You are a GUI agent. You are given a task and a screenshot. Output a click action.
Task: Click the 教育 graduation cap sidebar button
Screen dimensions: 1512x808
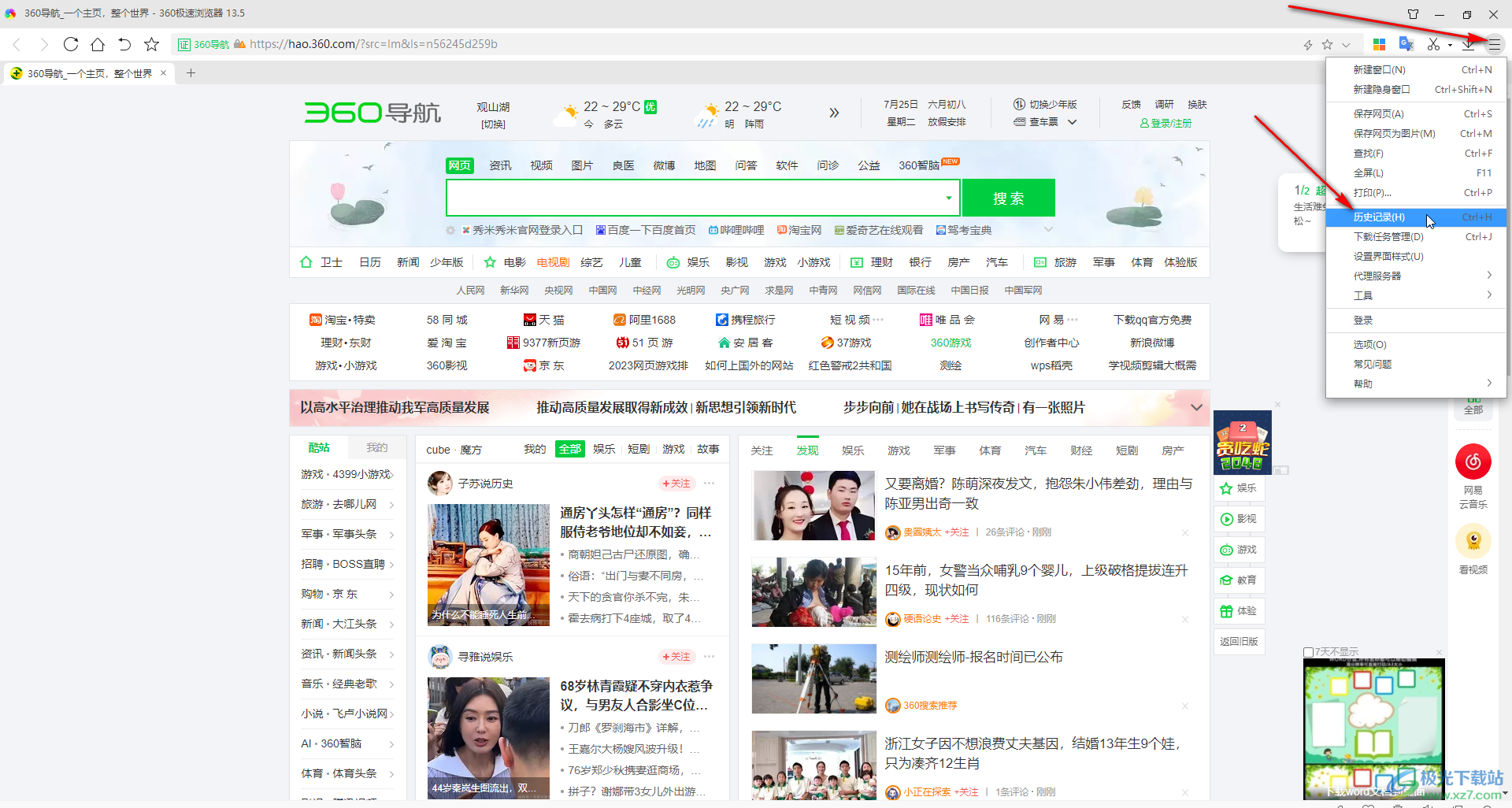click(1239, 580)
